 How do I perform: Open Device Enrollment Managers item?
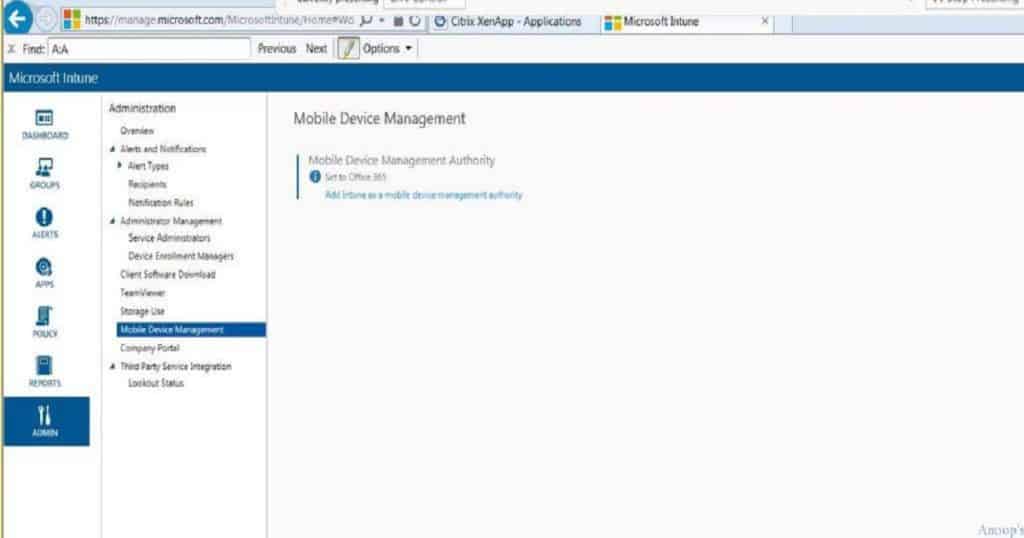coord(181,256)
